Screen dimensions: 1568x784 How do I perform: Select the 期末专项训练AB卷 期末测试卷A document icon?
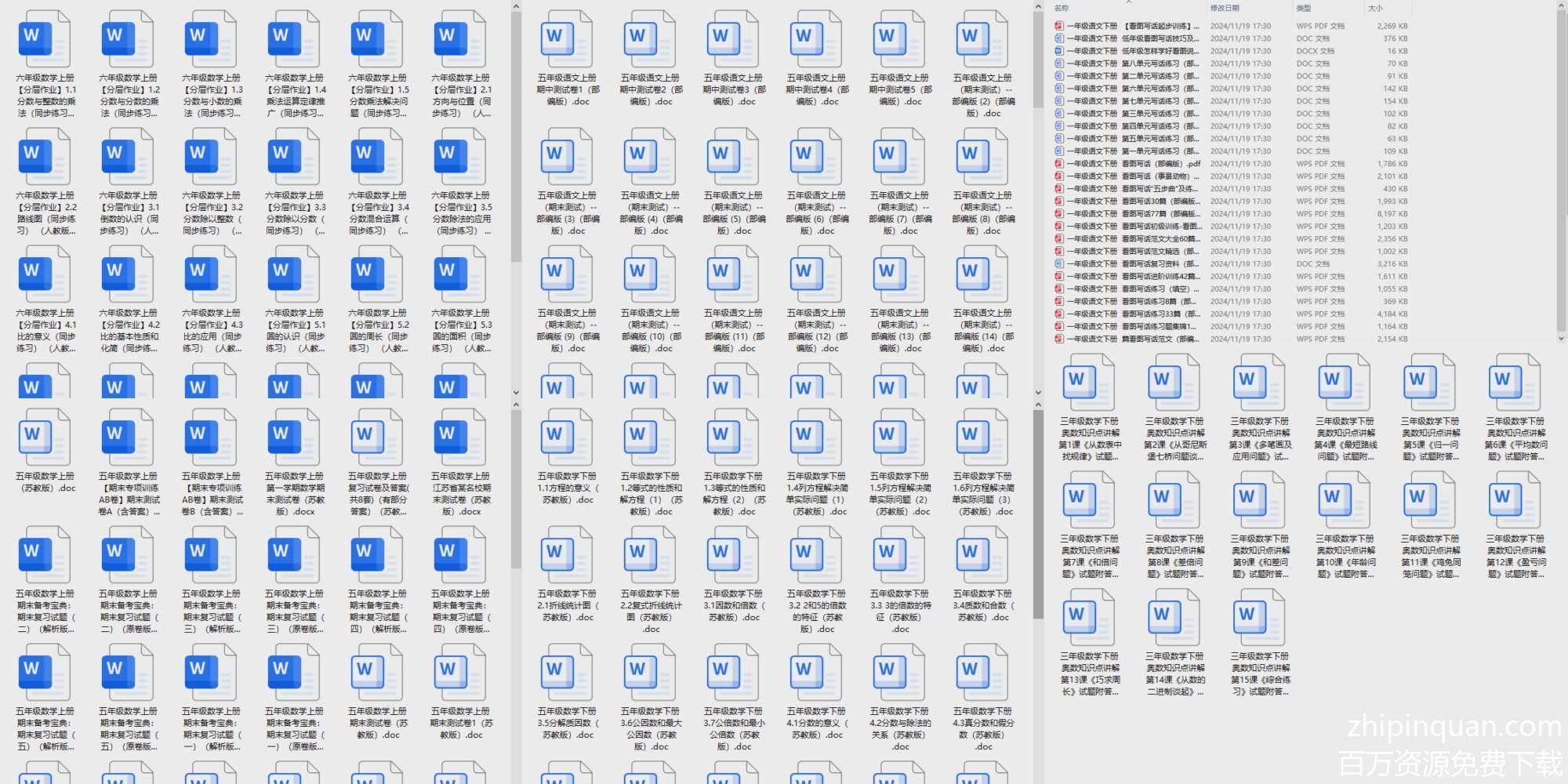129,437
